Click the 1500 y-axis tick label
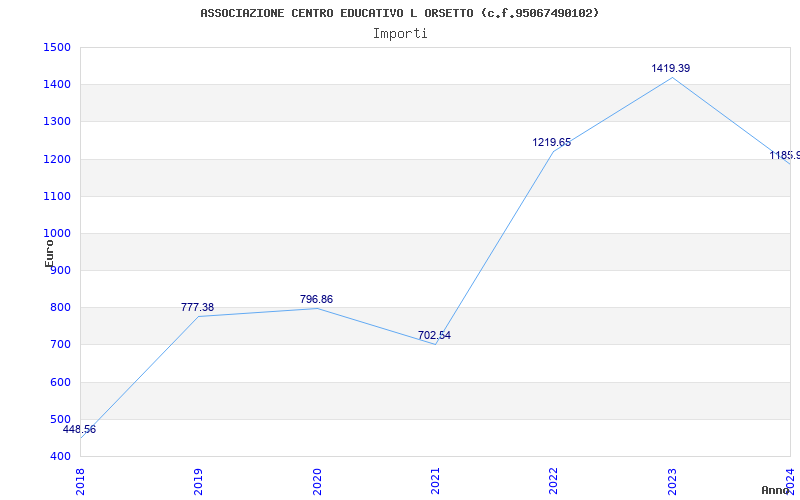Screen dimensions: 800x500 tap(57, 47)
